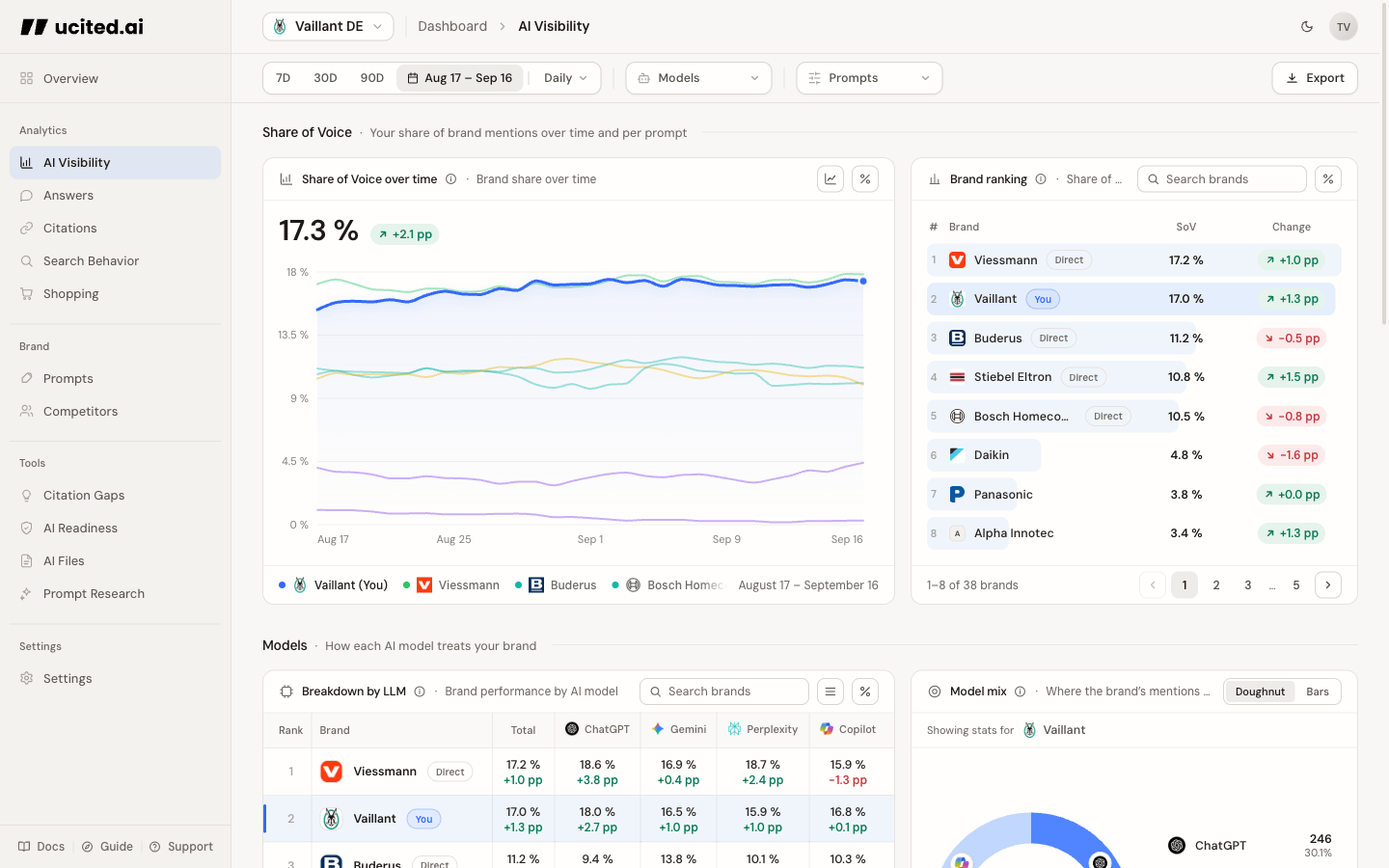Show info tooltip for Brand ranking
The height and width of the screenshot is (868, 1389).
(x=1041, y=179)
